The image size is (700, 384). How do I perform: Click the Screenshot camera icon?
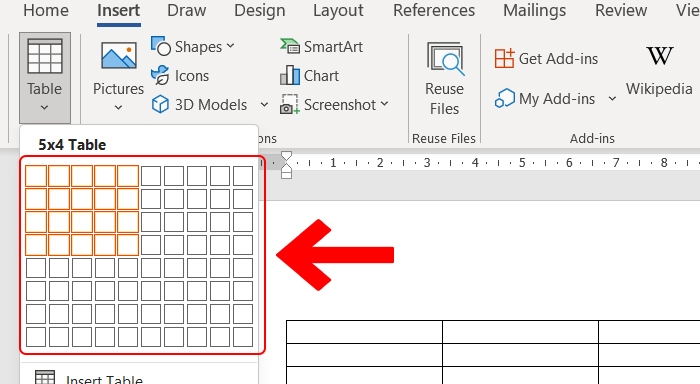point(289,104)
